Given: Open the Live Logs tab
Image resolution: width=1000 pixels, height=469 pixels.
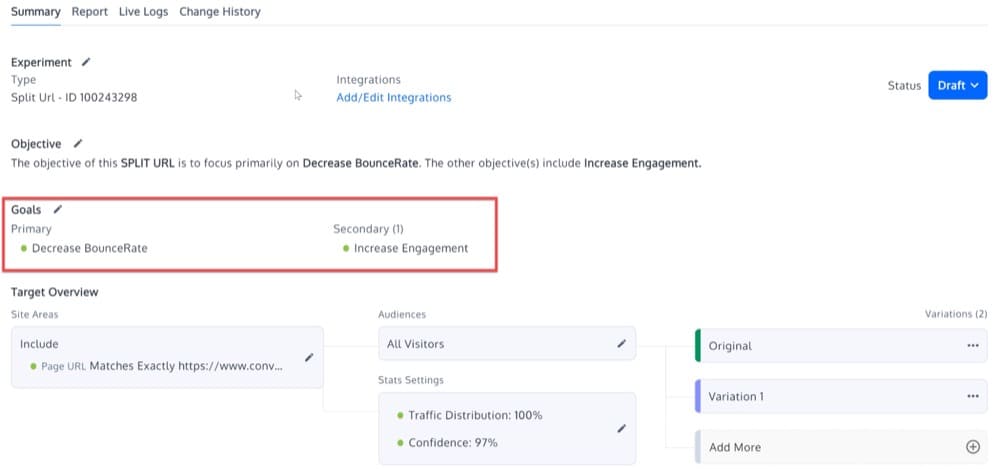Looking at the screenshot, I should 143,11.
